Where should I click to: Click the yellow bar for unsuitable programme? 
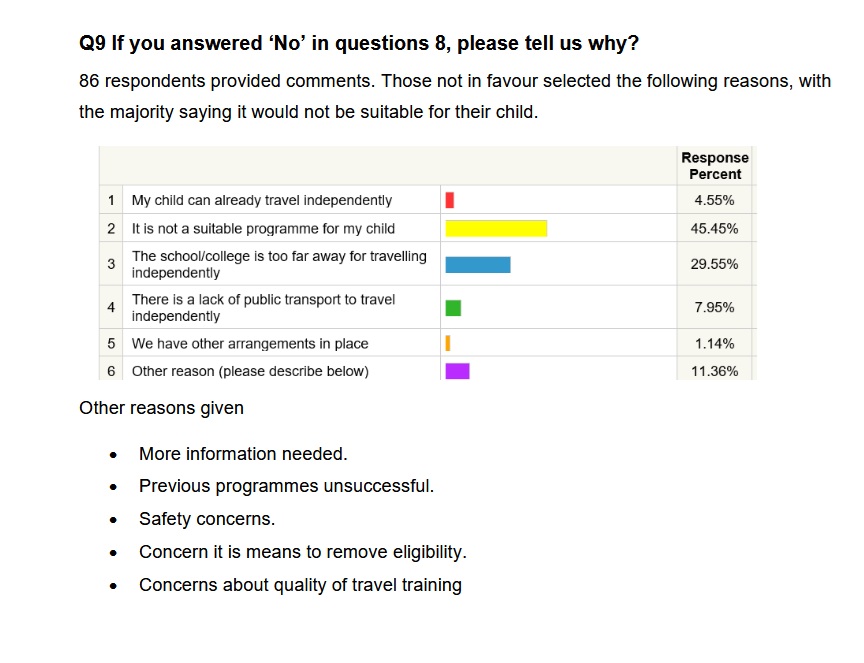pos(496,228)
